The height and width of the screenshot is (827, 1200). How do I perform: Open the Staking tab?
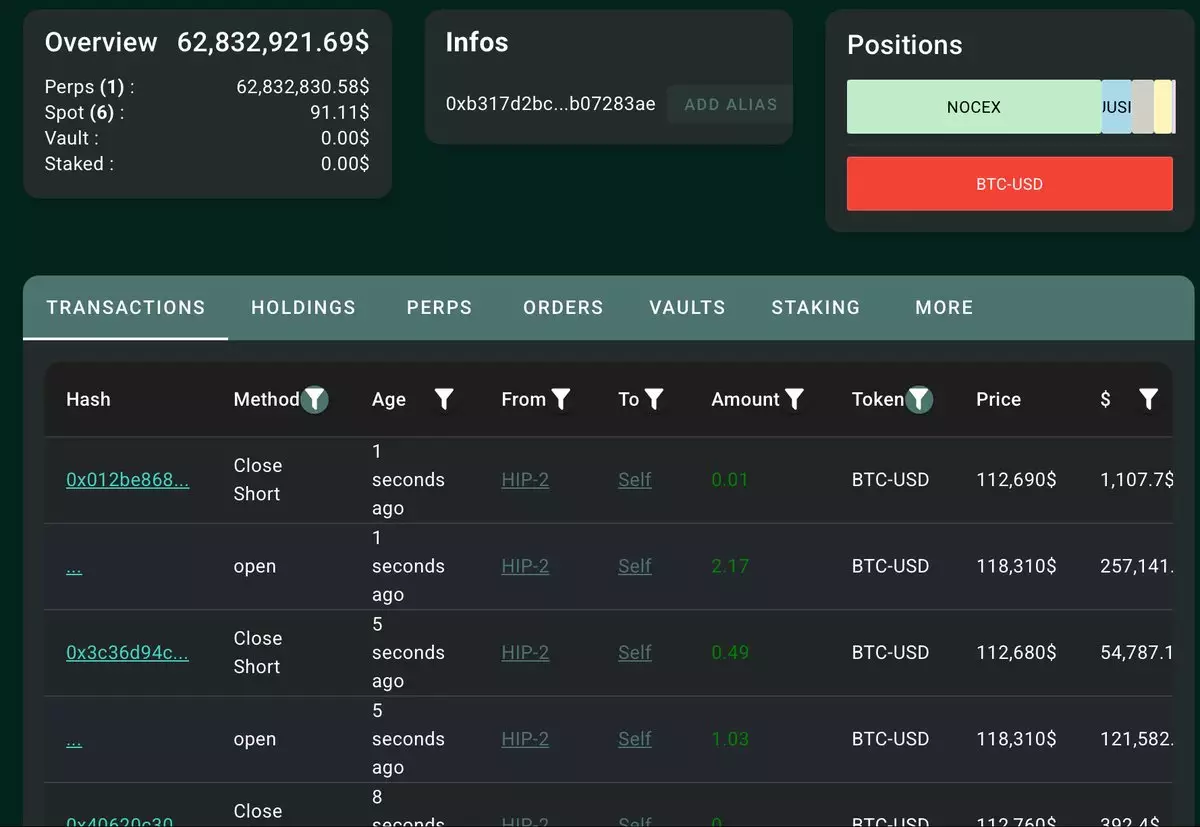(815, 308)
